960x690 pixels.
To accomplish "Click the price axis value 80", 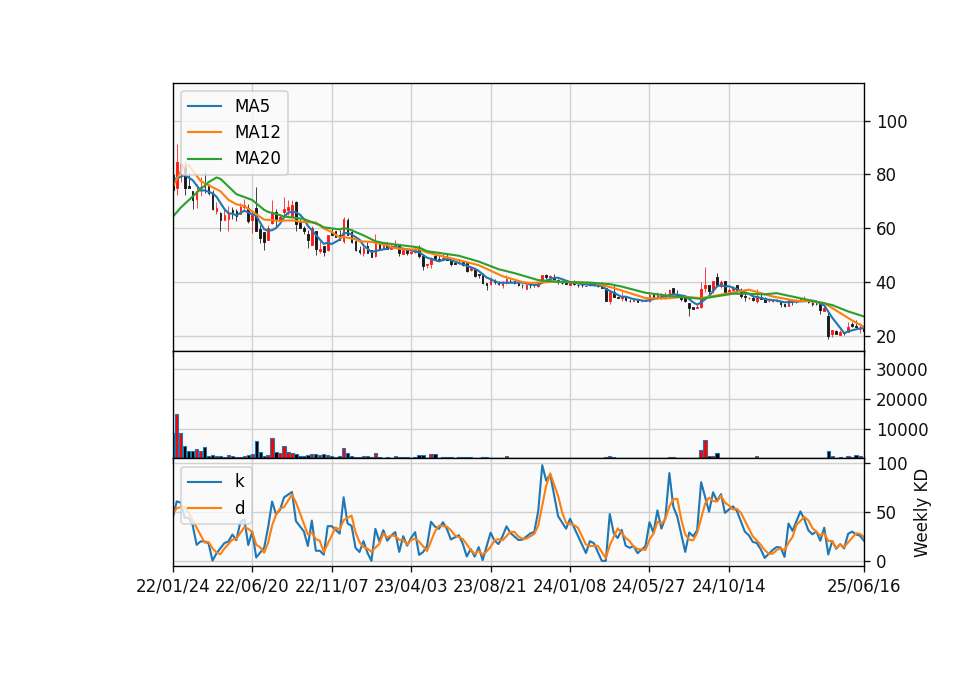I will pyautogui.click(x=887, y=175).
